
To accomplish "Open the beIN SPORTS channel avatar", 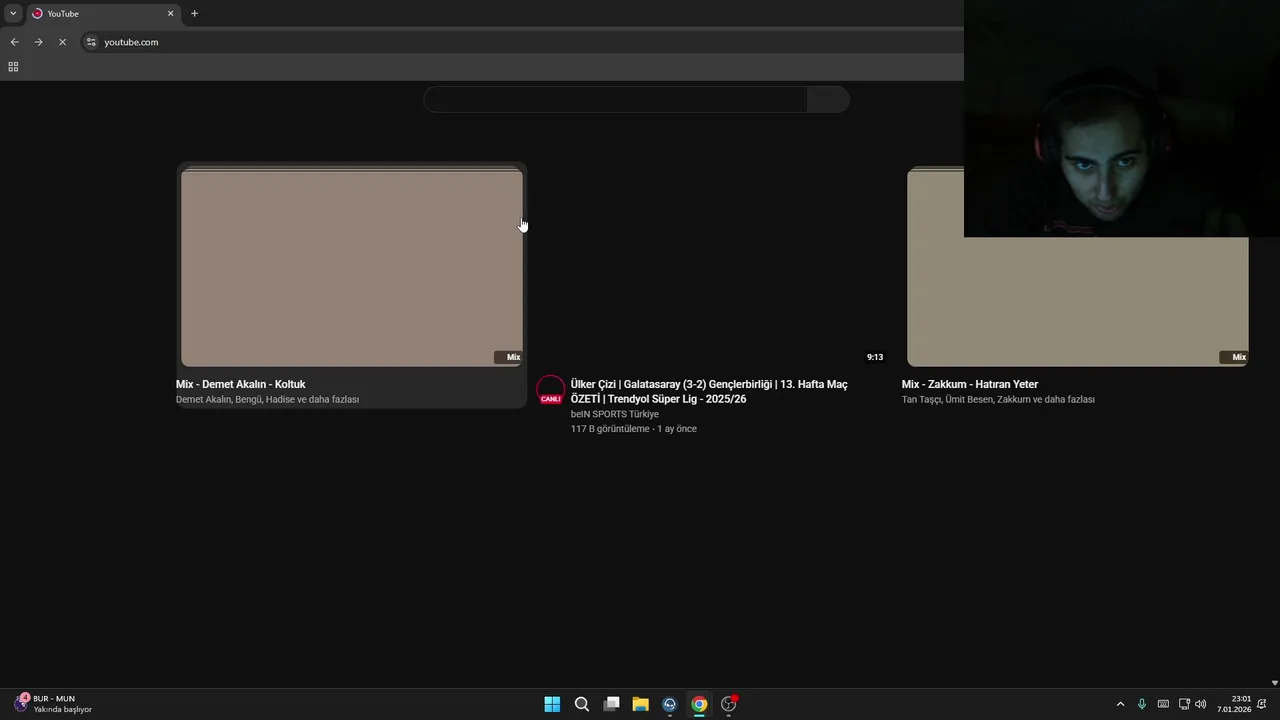I will (x=551, y=391).
